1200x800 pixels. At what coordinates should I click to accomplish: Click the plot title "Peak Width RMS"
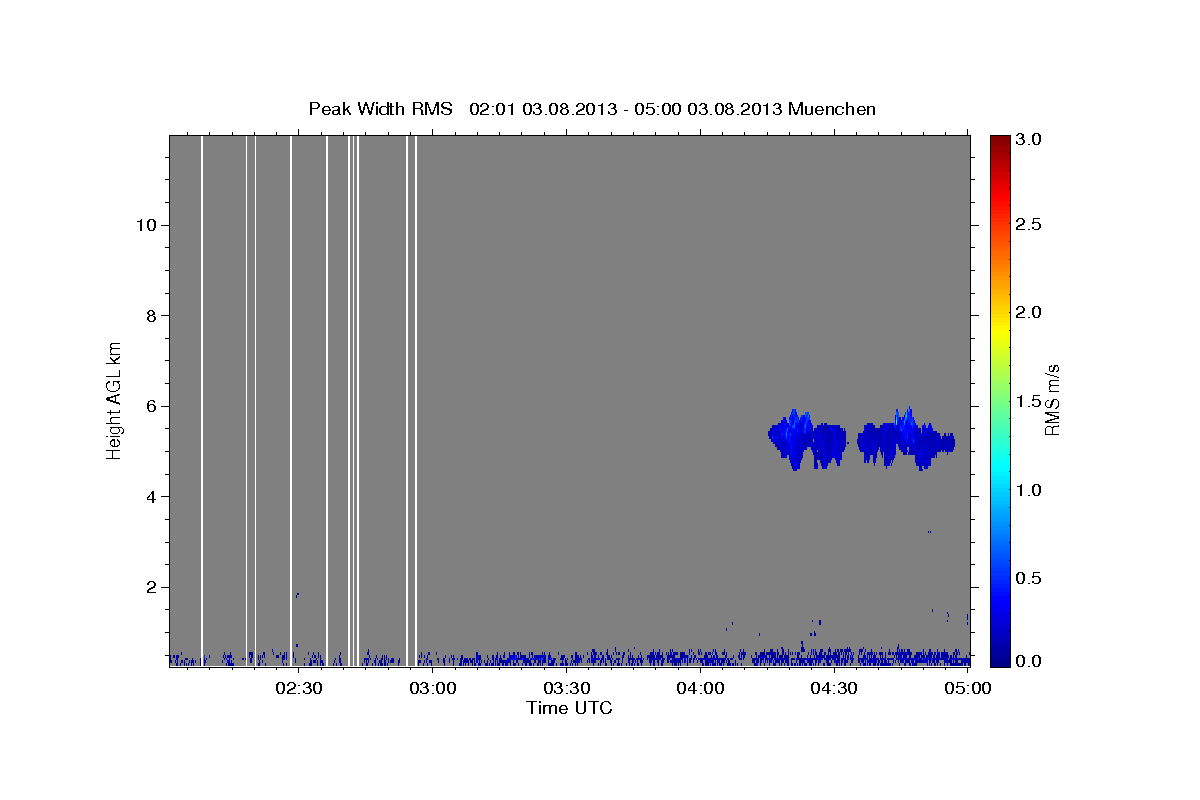click(x=380, y=108)
